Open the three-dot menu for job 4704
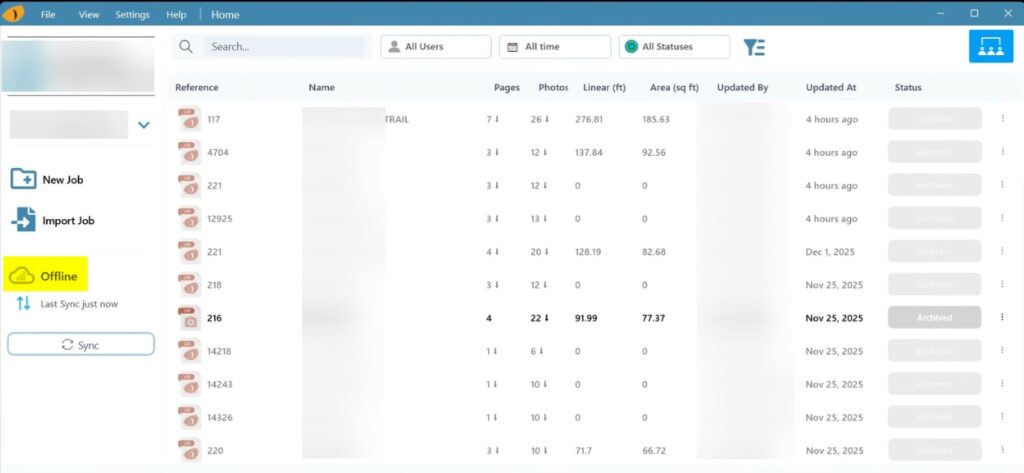The height and width of the screenshot is (473, 1024). 1002,152
